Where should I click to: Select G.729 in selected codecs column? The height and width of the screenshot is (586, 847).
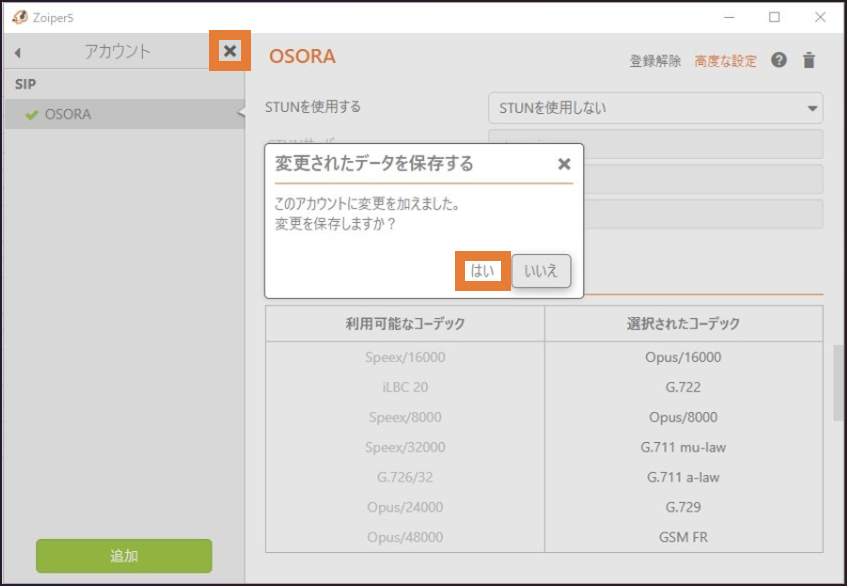coord(683,507)
